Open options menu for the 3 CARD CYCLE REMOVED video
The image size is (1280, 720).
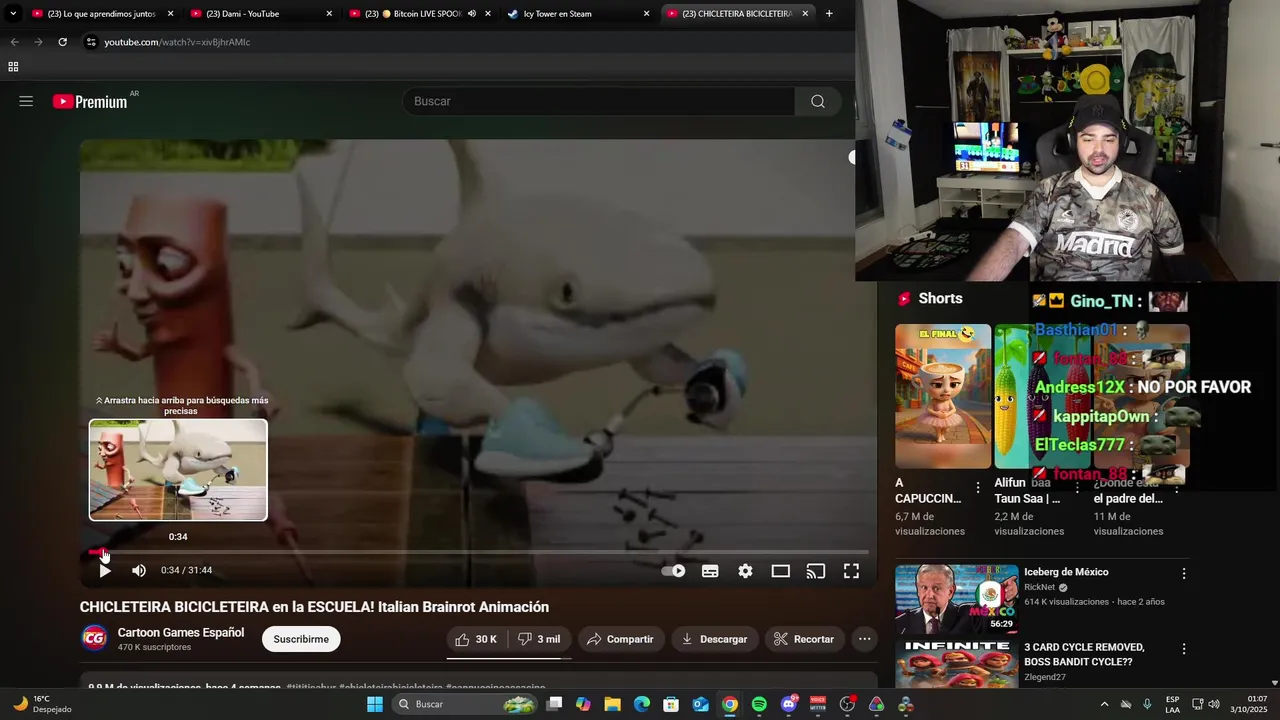[1184, 649]
